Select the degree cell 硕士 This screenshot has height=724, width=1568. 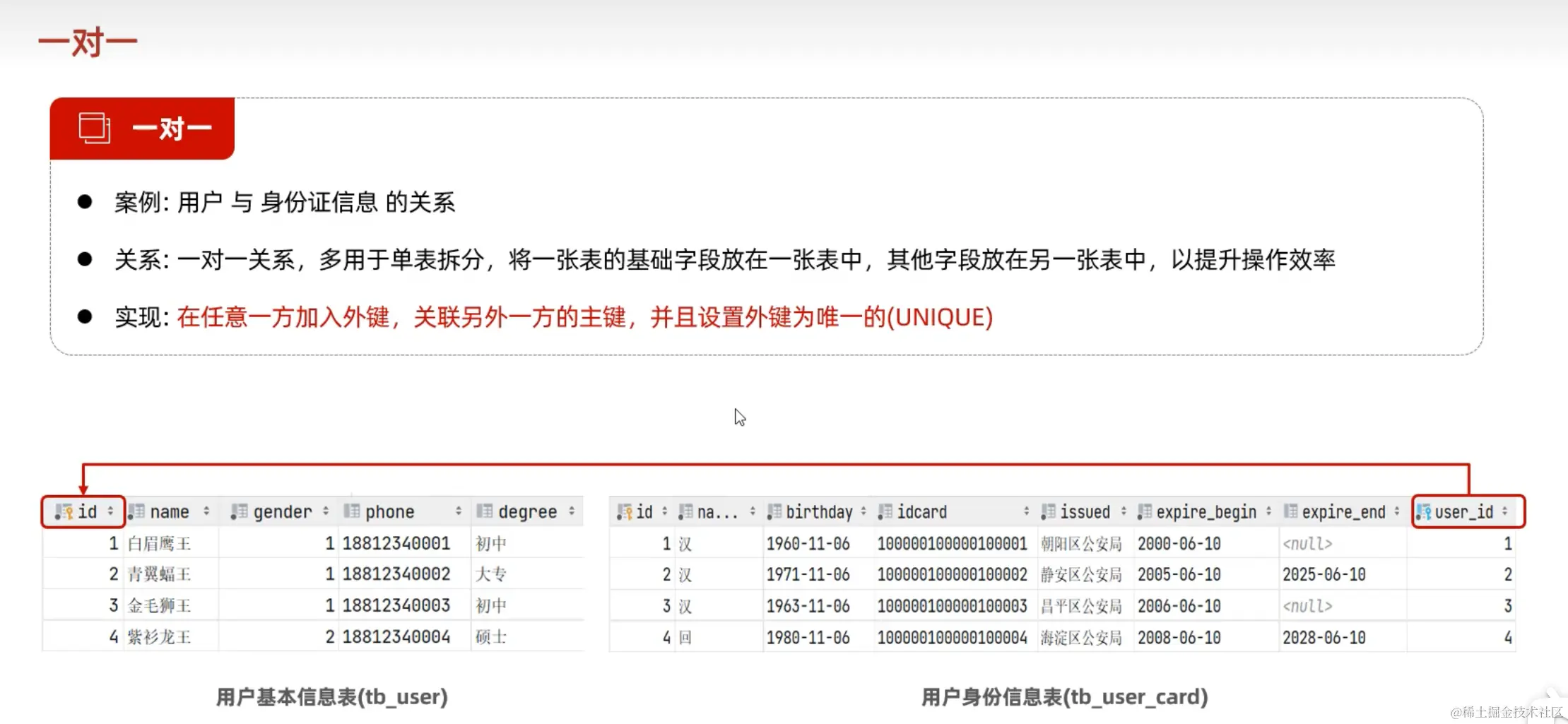pyautogui.click(x=491, y=637)
